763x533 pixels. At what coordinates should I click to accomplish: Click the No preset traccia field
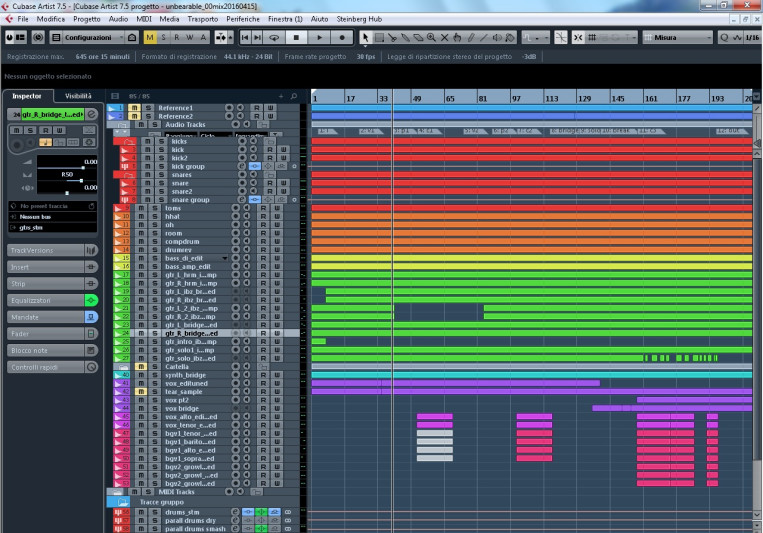[x=53, y=206]
